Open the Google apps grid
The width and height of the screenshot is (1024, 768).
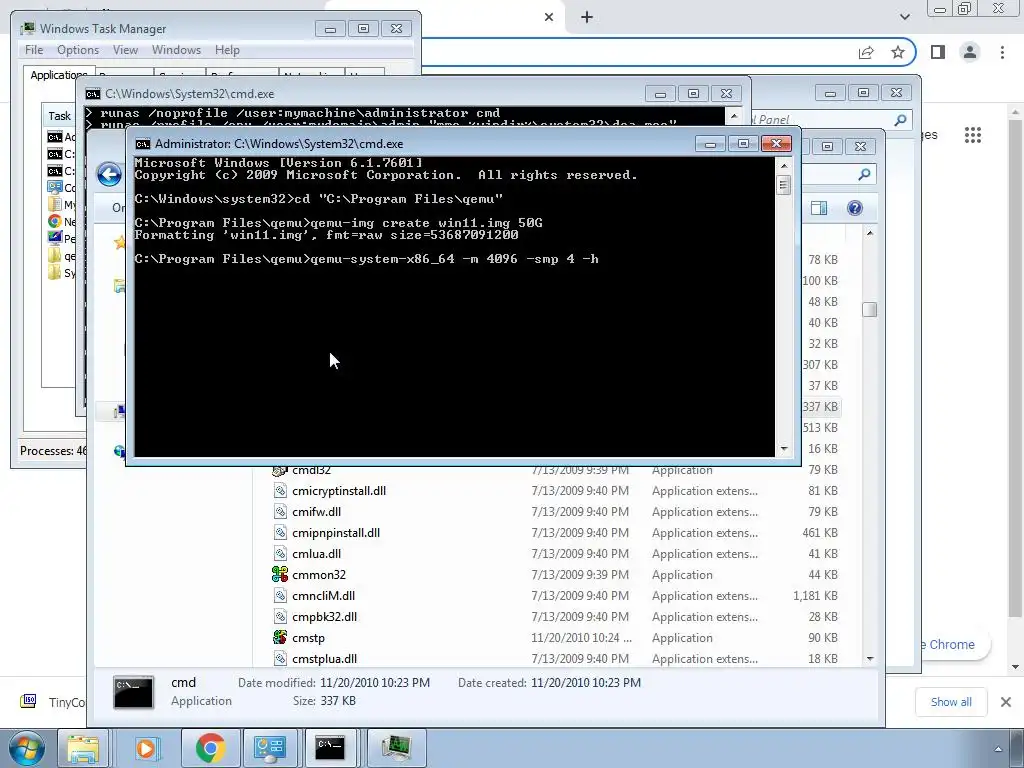point(973,135)
